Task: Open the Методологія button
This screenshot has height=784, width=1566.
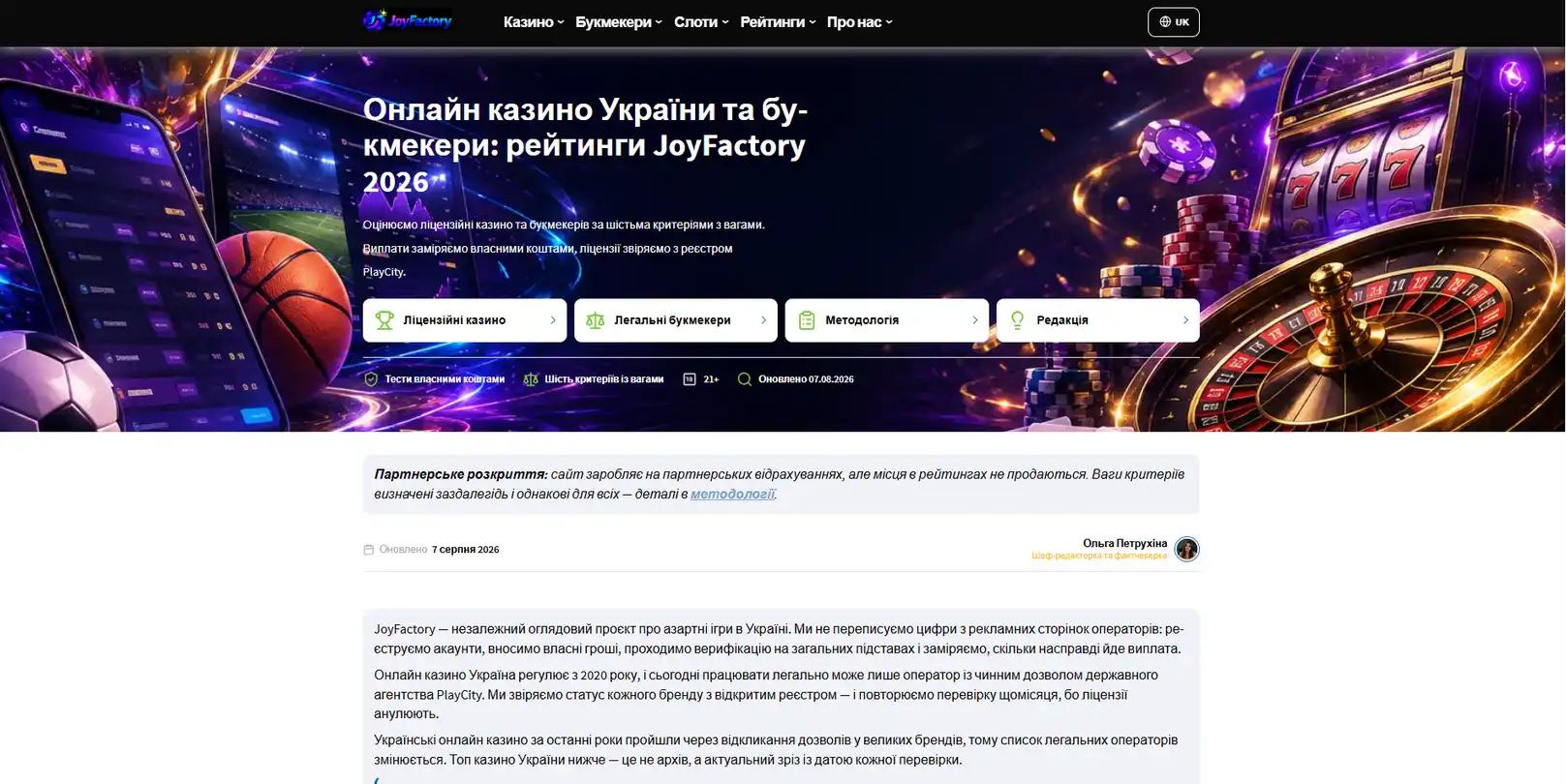Action: click(x=887, y=320)
